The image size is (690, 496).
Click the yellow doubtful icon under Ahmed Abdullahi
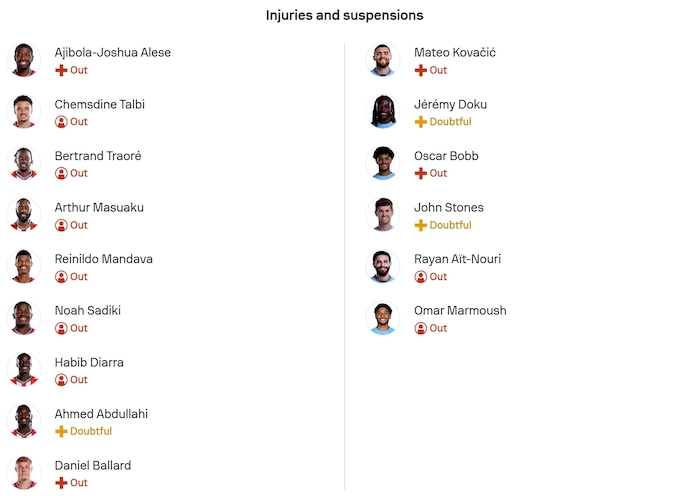(61, 431)
